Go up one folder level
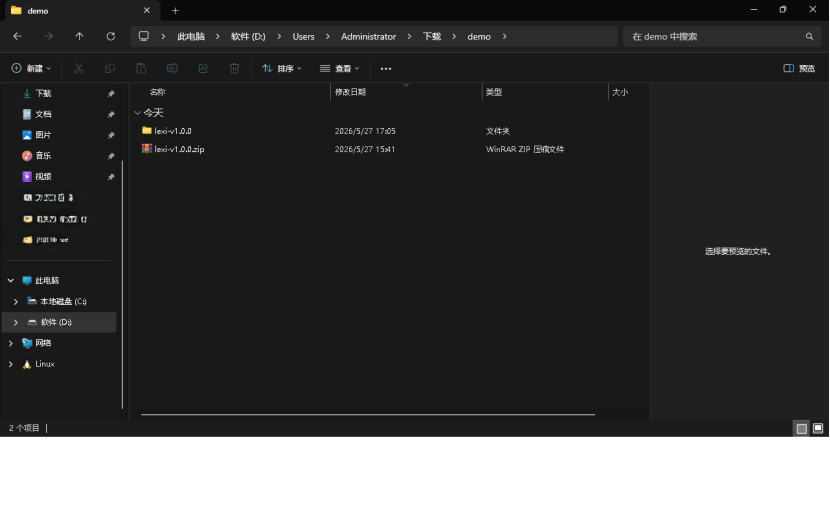Image resolution: width=830 pixels, height=521 pixels. [x=79, y=37]
